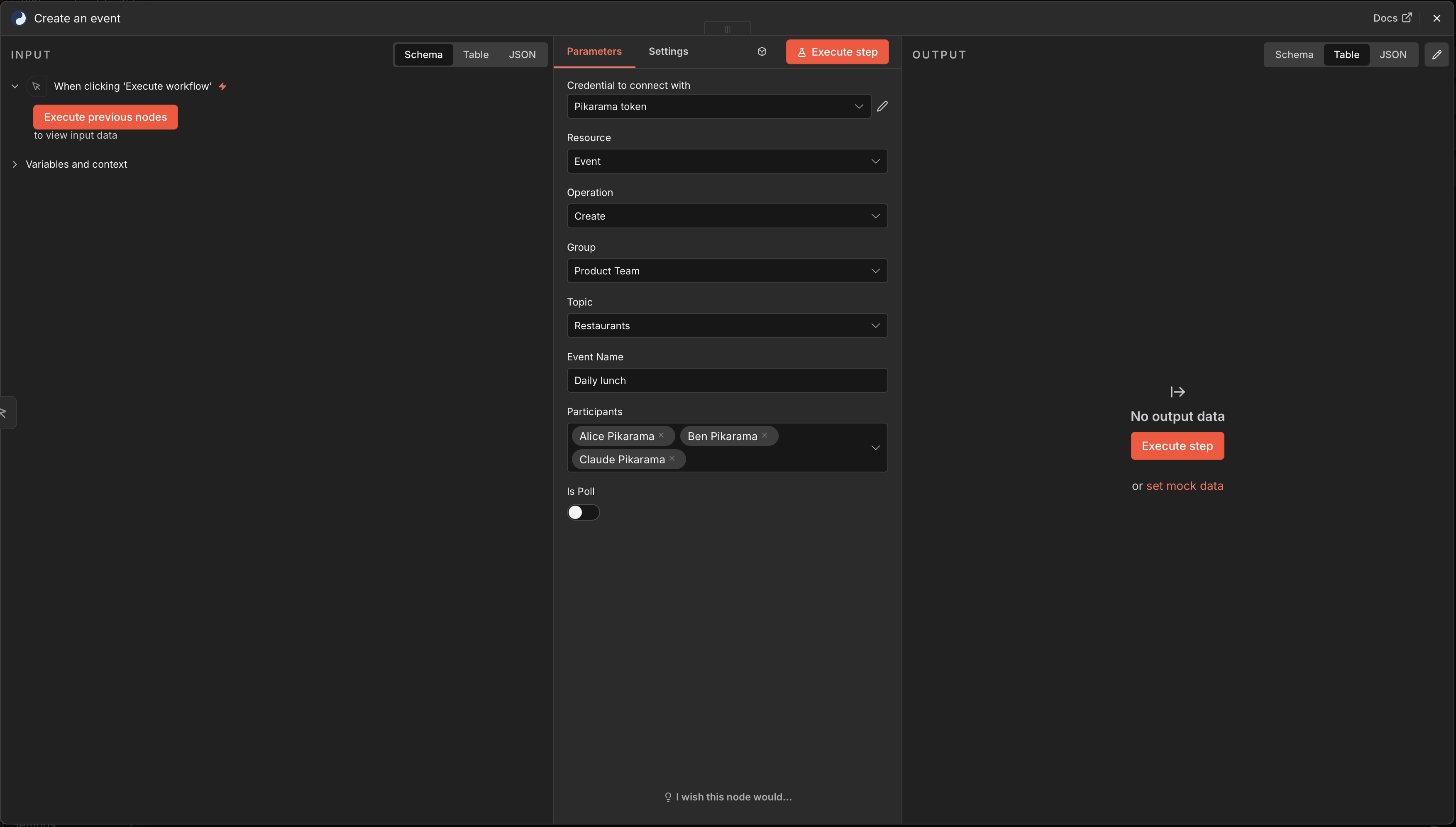Open the Docs link

[1392, 18]
